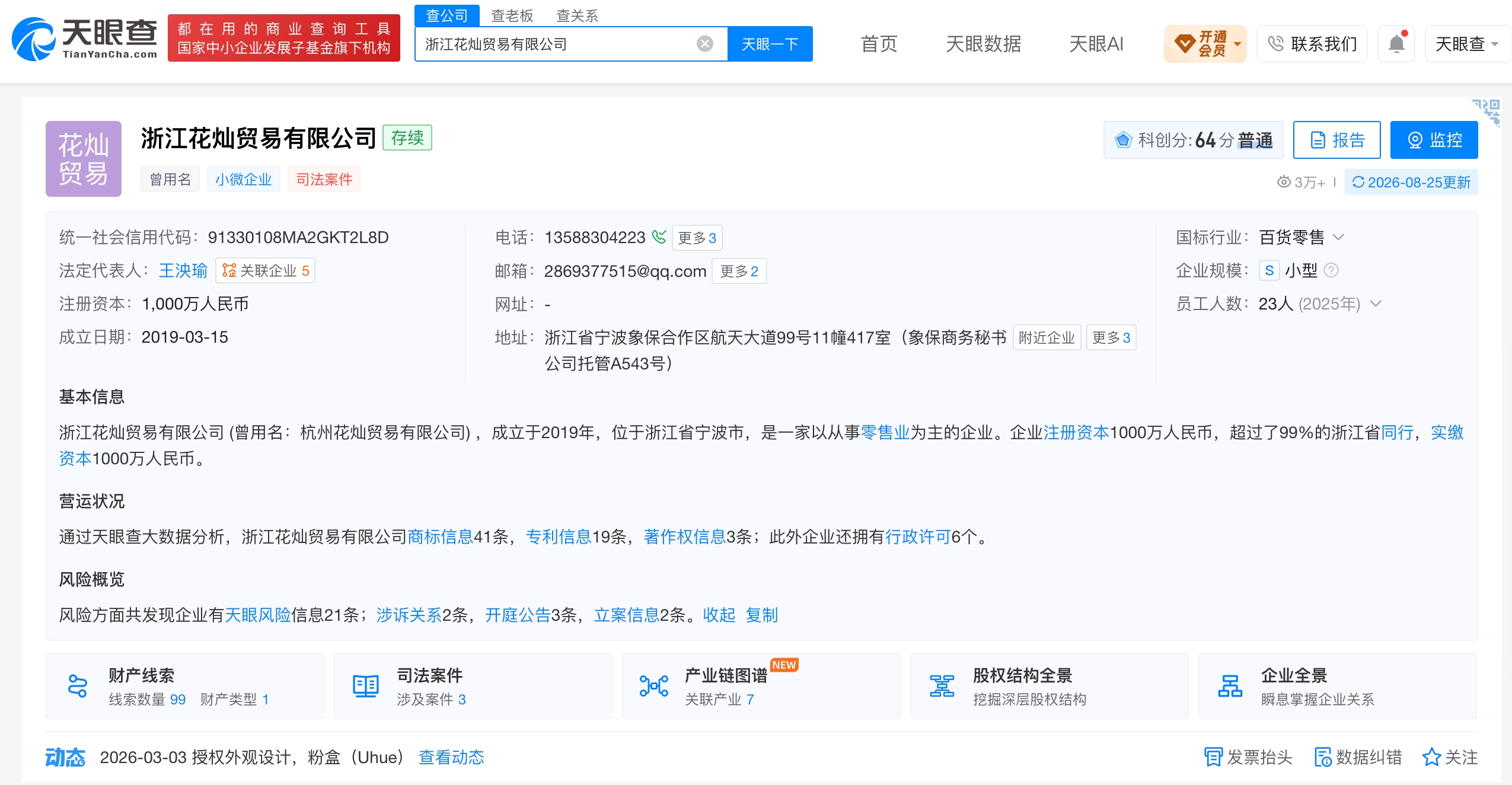The image size is (1512, 785).
Task: Click the 天眼一下 search button
Action: [770, 44]
